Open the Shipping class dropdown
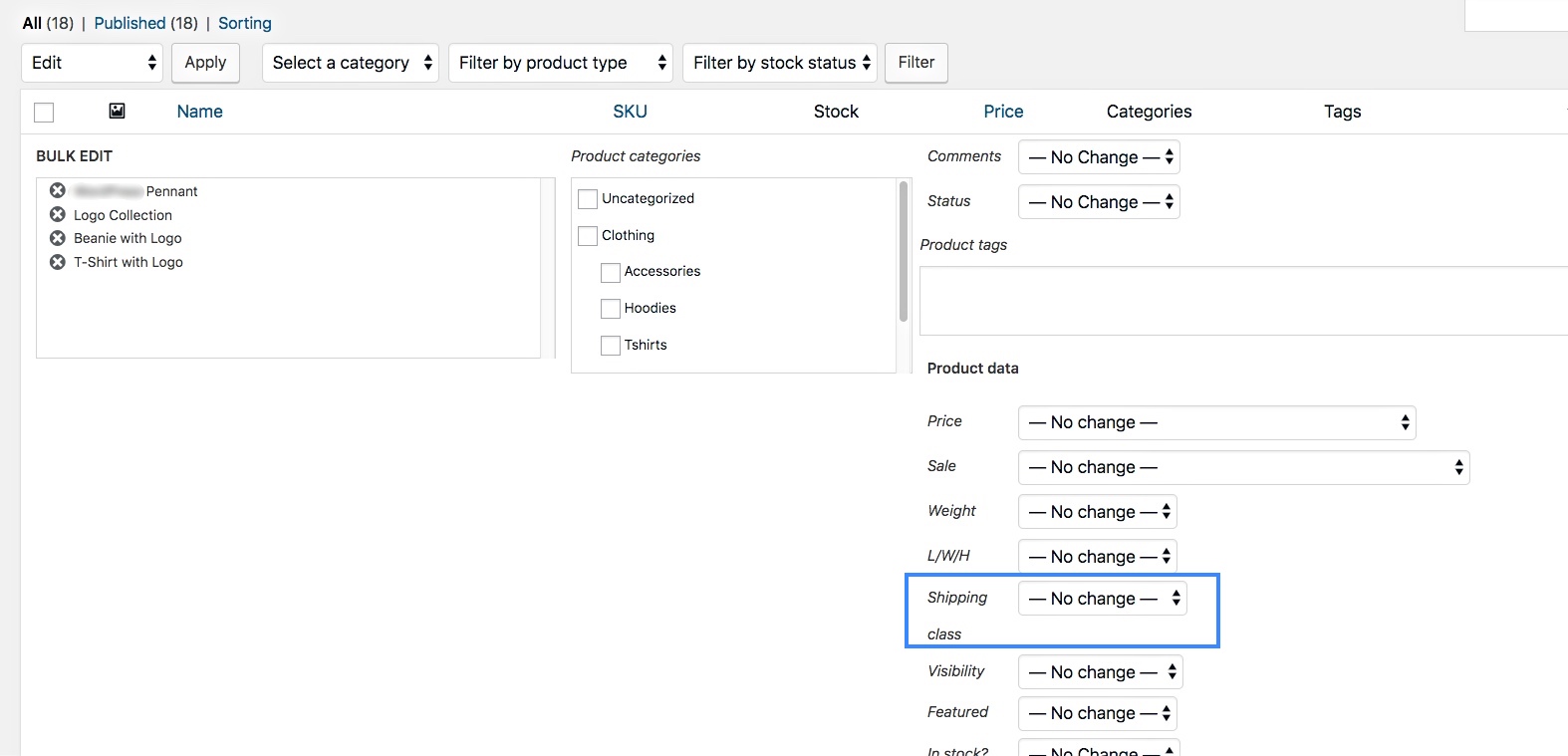1568x756 pixels. pos(1102,599)
